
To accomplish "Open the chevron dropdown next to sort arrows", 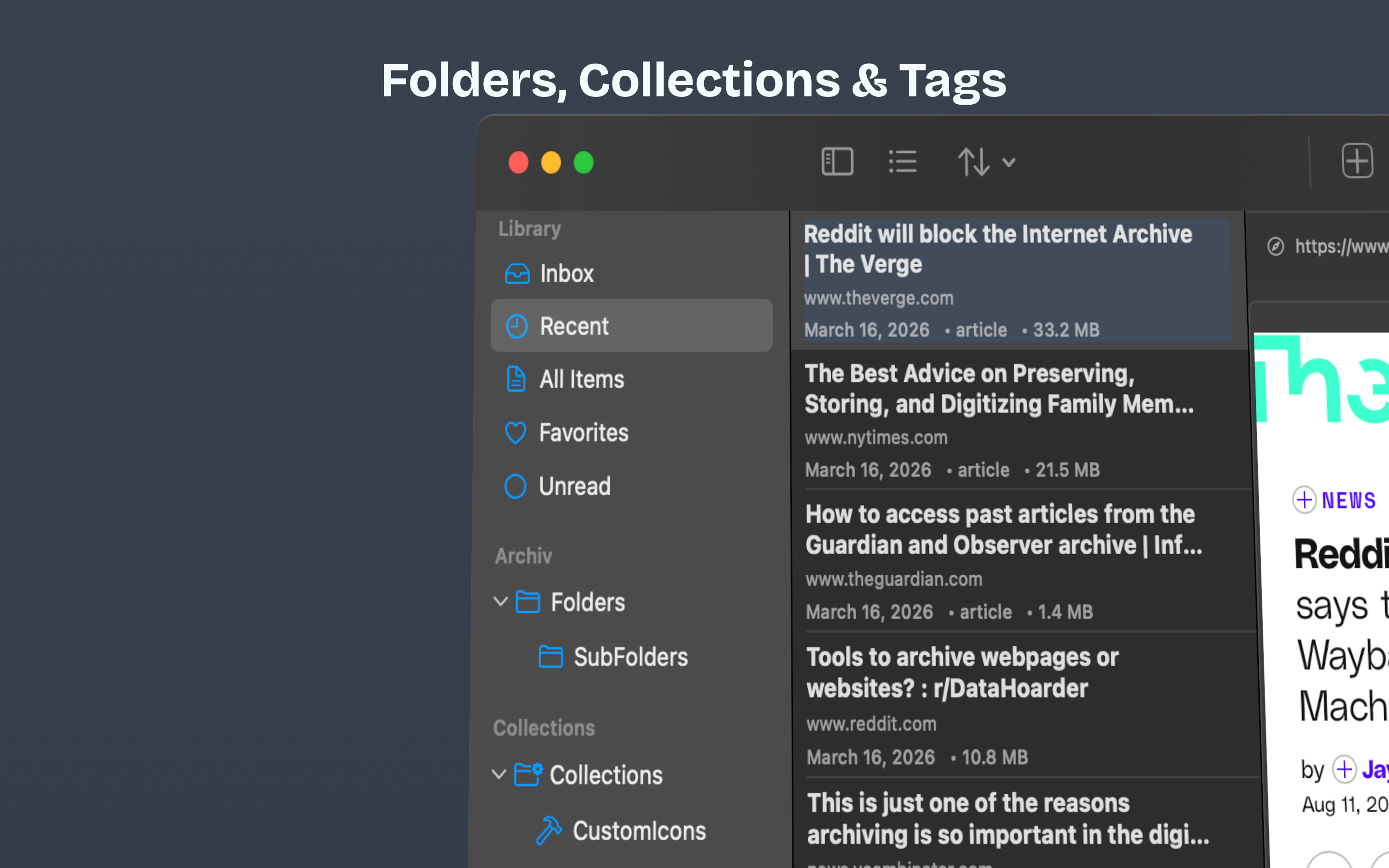I will pos(1008,163).
